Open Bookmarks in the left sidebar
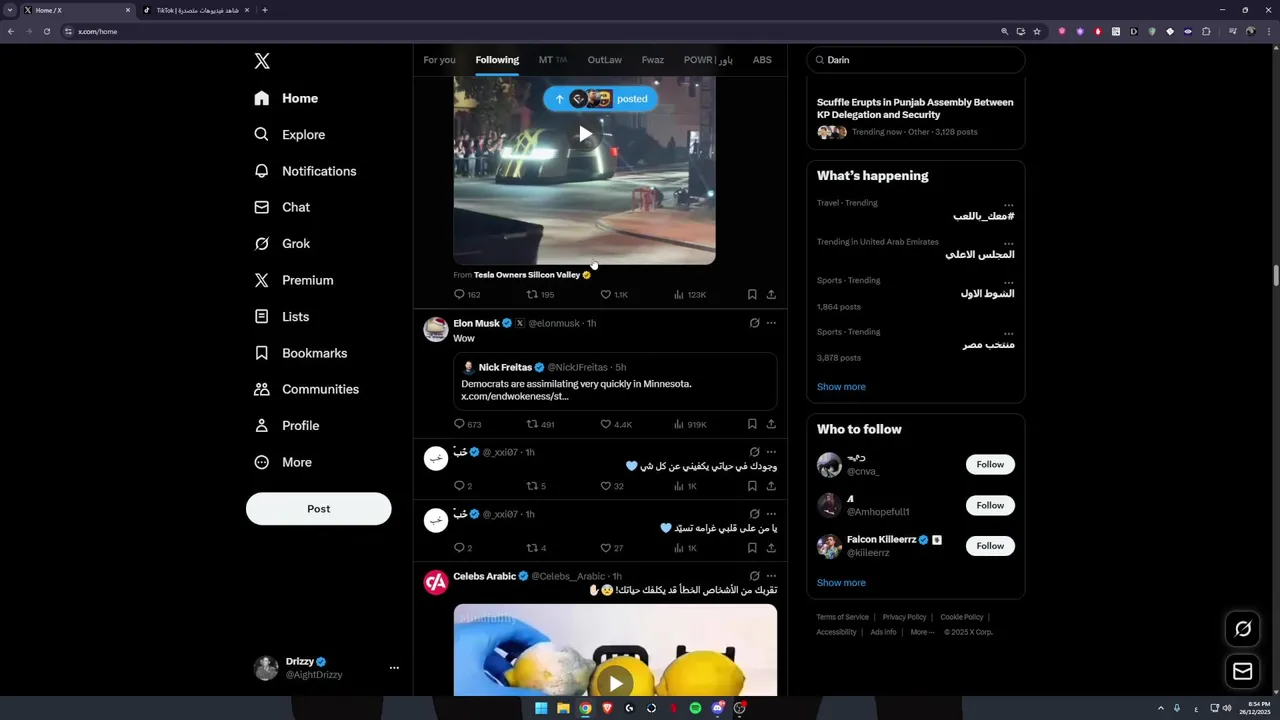 300,353
